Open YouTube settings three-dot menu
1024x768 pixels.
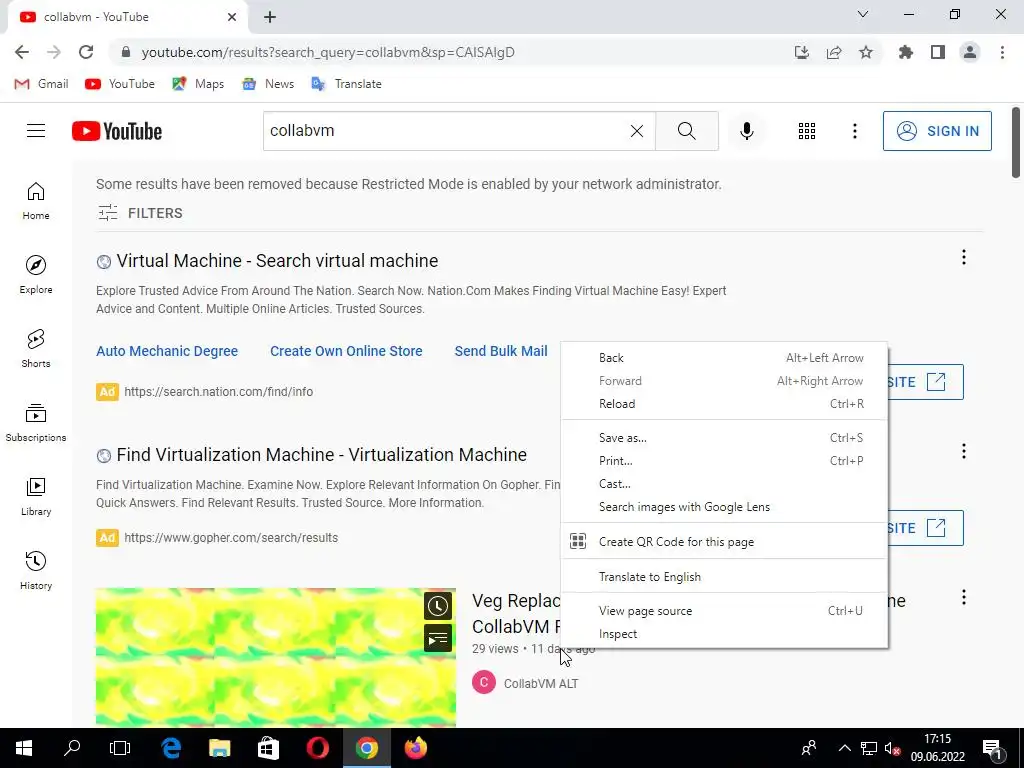[854, 131]
